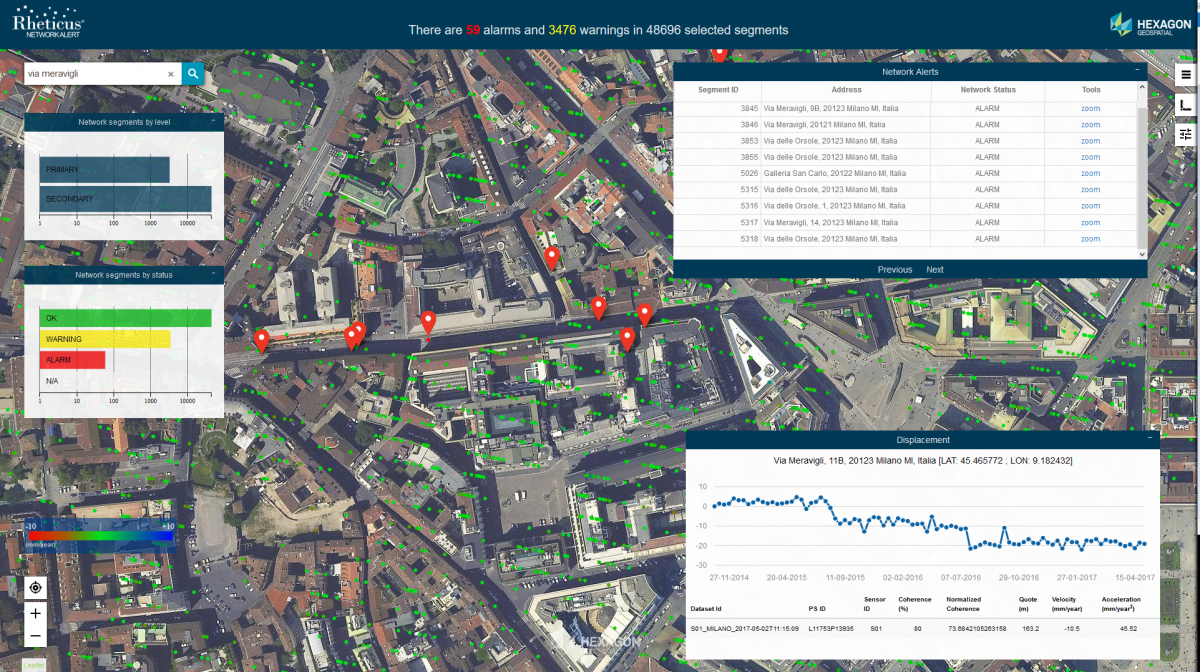Image resolution: width=1200 pixels, height=672 pixels.
Task: Open the hamburger menu on the right edge
Action: click(1186, 74)
